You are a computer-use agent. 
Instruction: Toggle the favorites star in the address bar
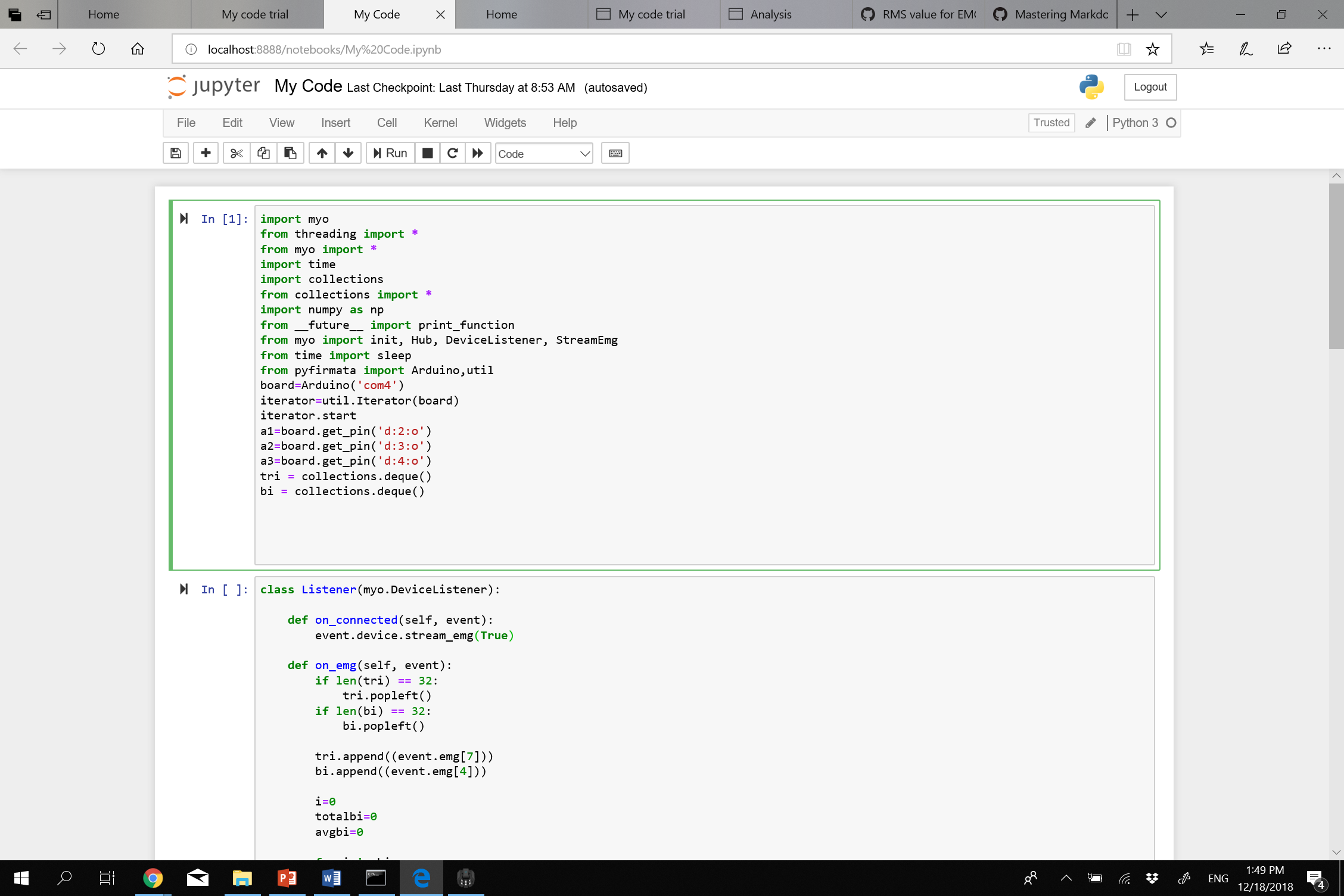[1153, 49]
